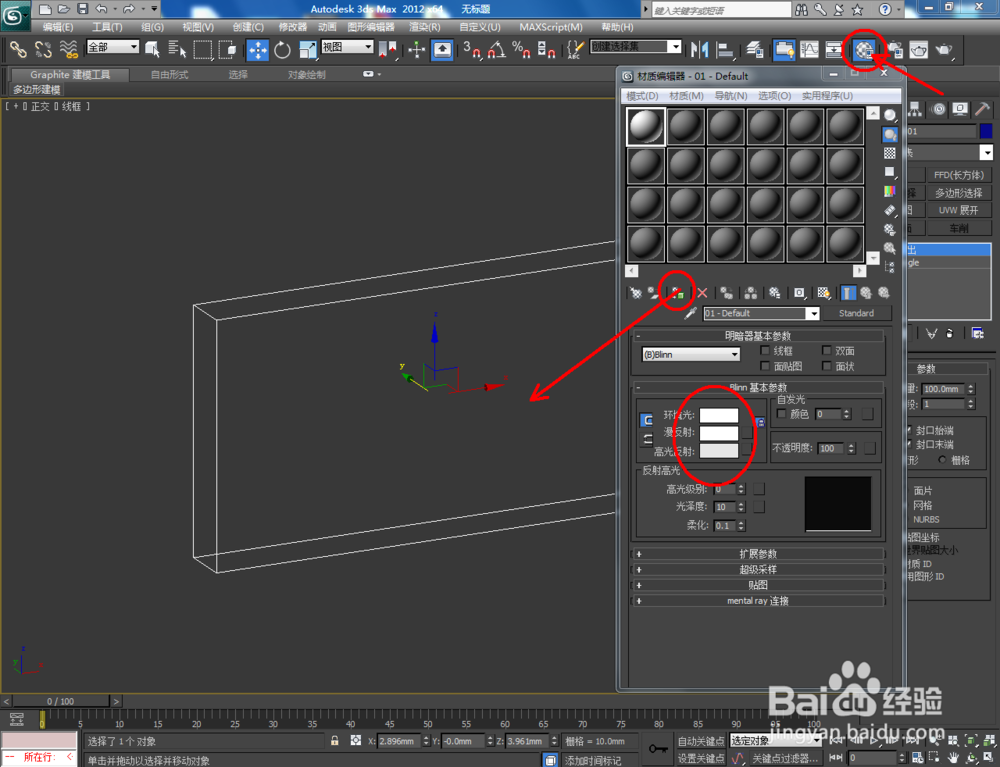Toggle 3D Snaps
1000x767 pixels.
(471, 49)
